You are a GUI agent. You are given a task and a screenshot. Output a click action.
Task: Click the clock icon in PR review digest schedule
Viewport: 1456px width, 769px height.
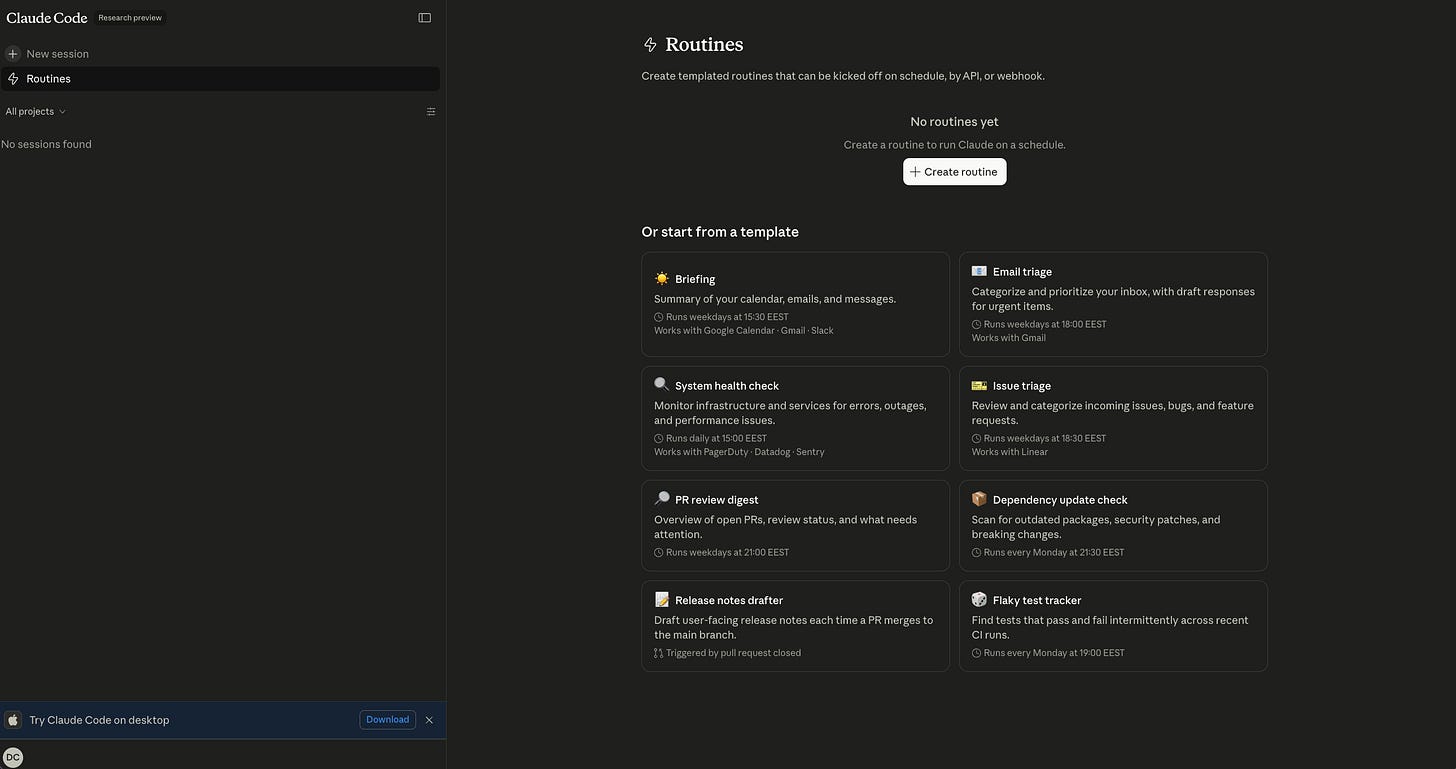pyautogui.click(x=659, y=552)
